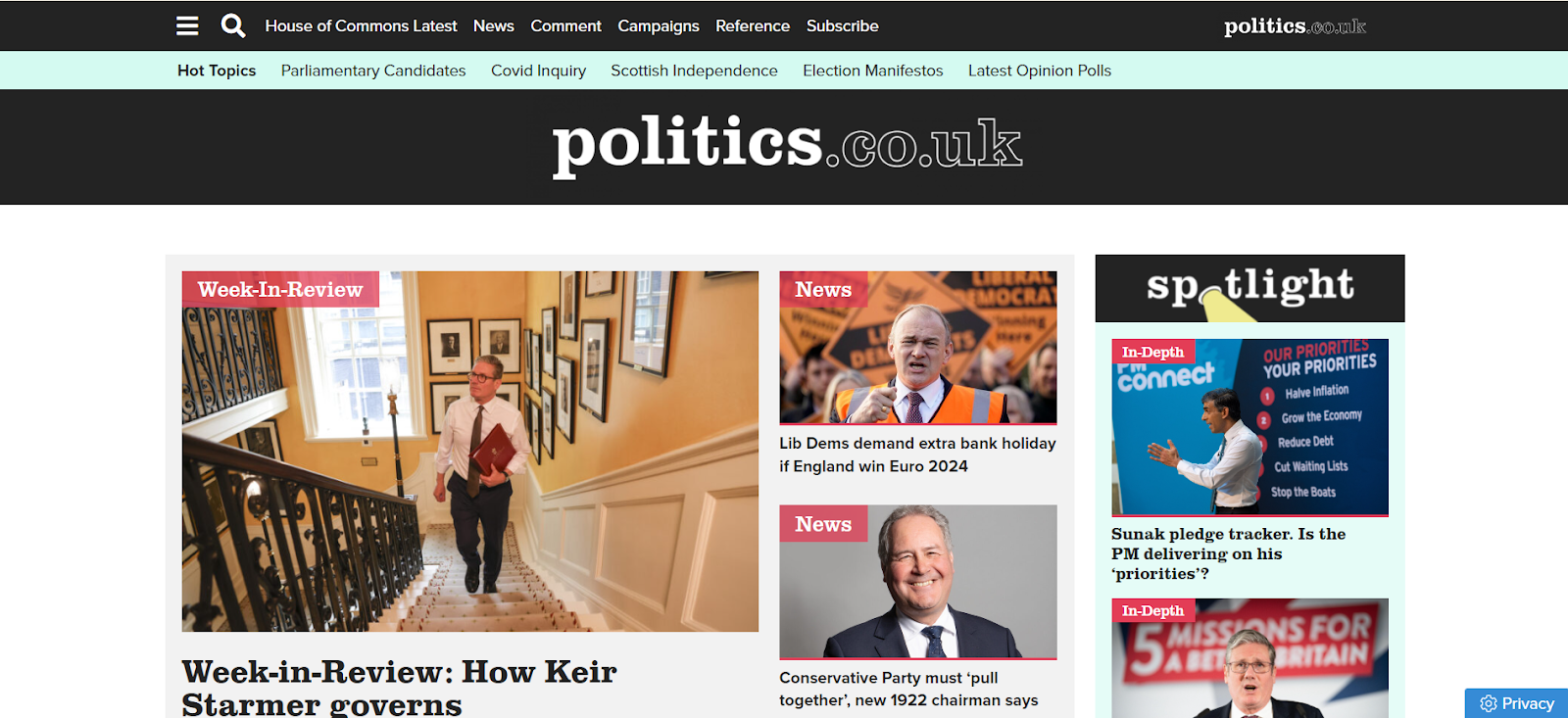Click the Privacy gear icon
This screenshot has width=1568, height=718.
coord(1489,703)
